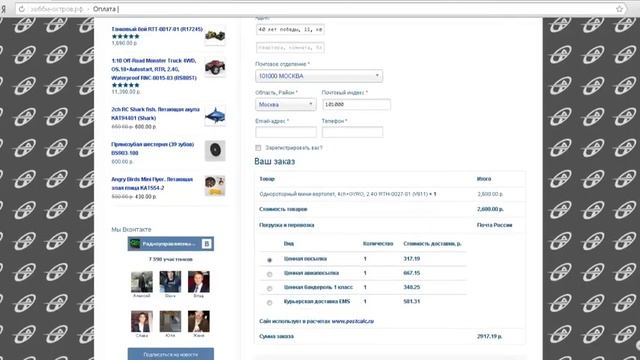Click the 348.25 delivery cost value
Viewport: 640px width, 360px height.
pyautogui.click(x=411, y=287)
